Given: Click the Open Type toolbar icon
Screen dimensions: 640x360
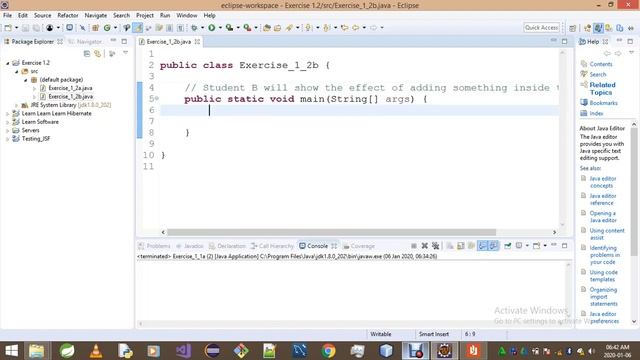Looking at the screenshot, I should click(267, 28).
